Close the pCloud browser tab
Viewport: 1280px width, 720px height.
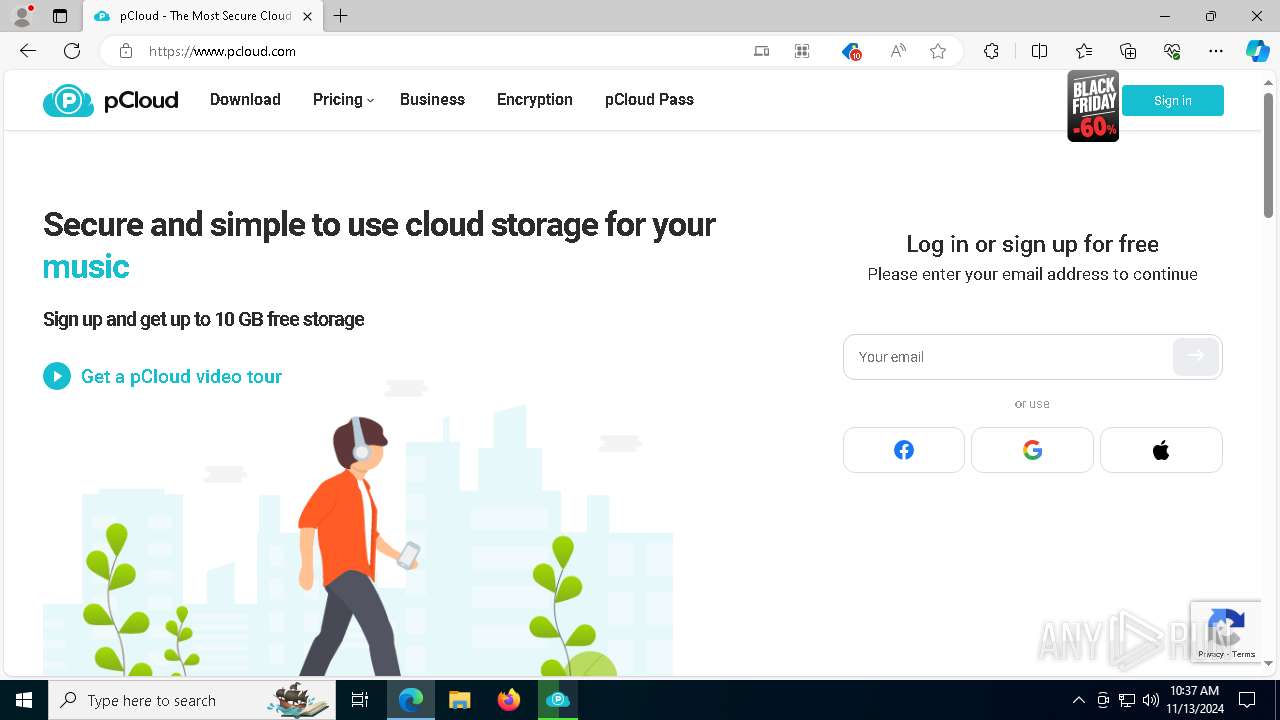pos(307,16)
